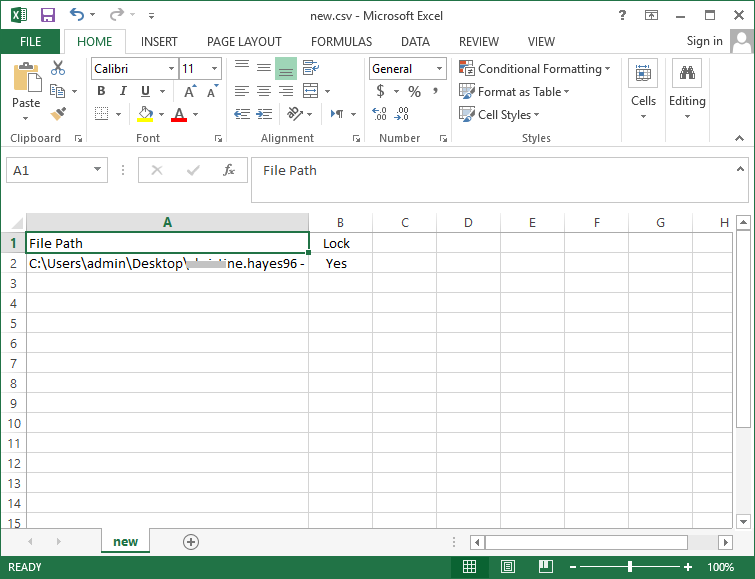Click Merge & Center icon
The width and height of the screenshot is (755, 579).
[311, 91]
